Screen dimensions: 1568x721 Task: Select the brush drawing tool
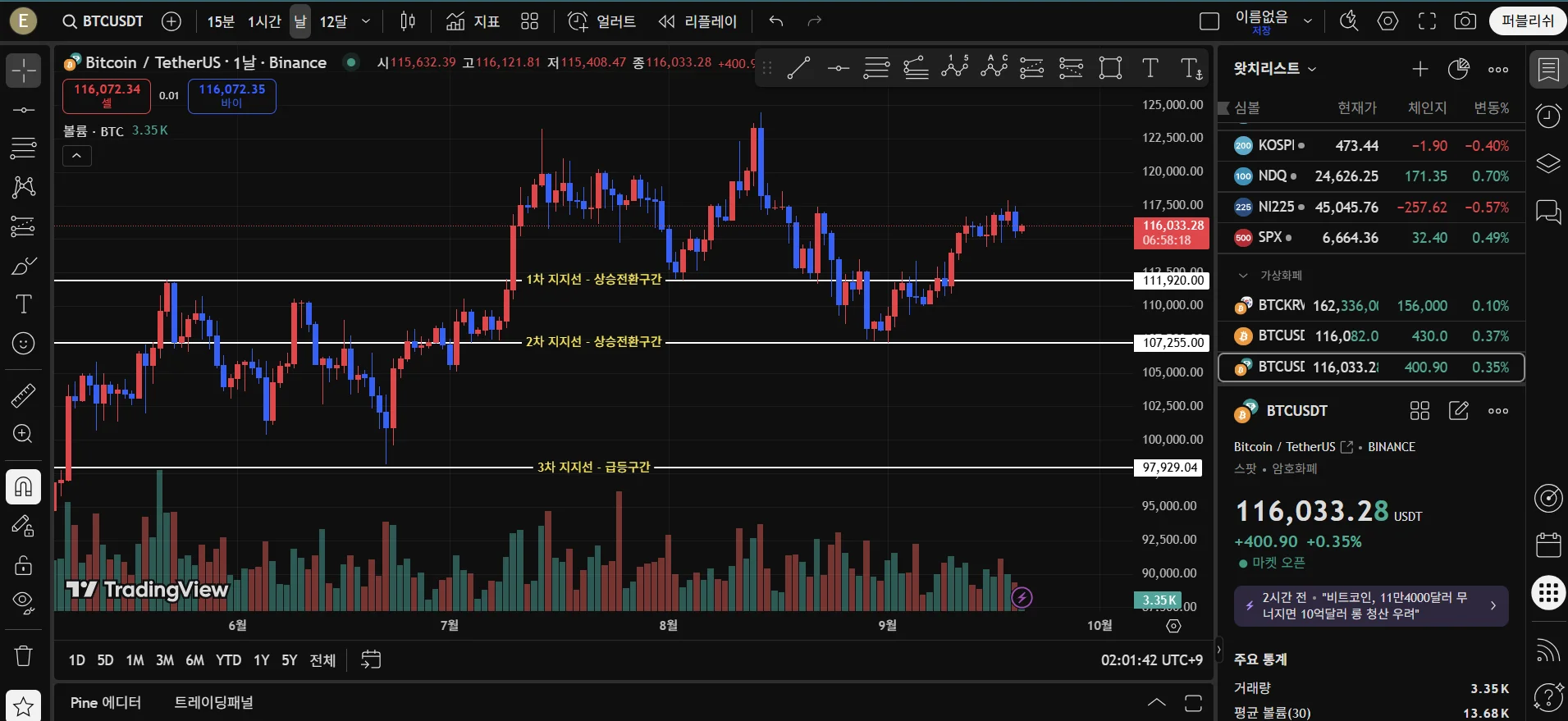coord(24,266)
